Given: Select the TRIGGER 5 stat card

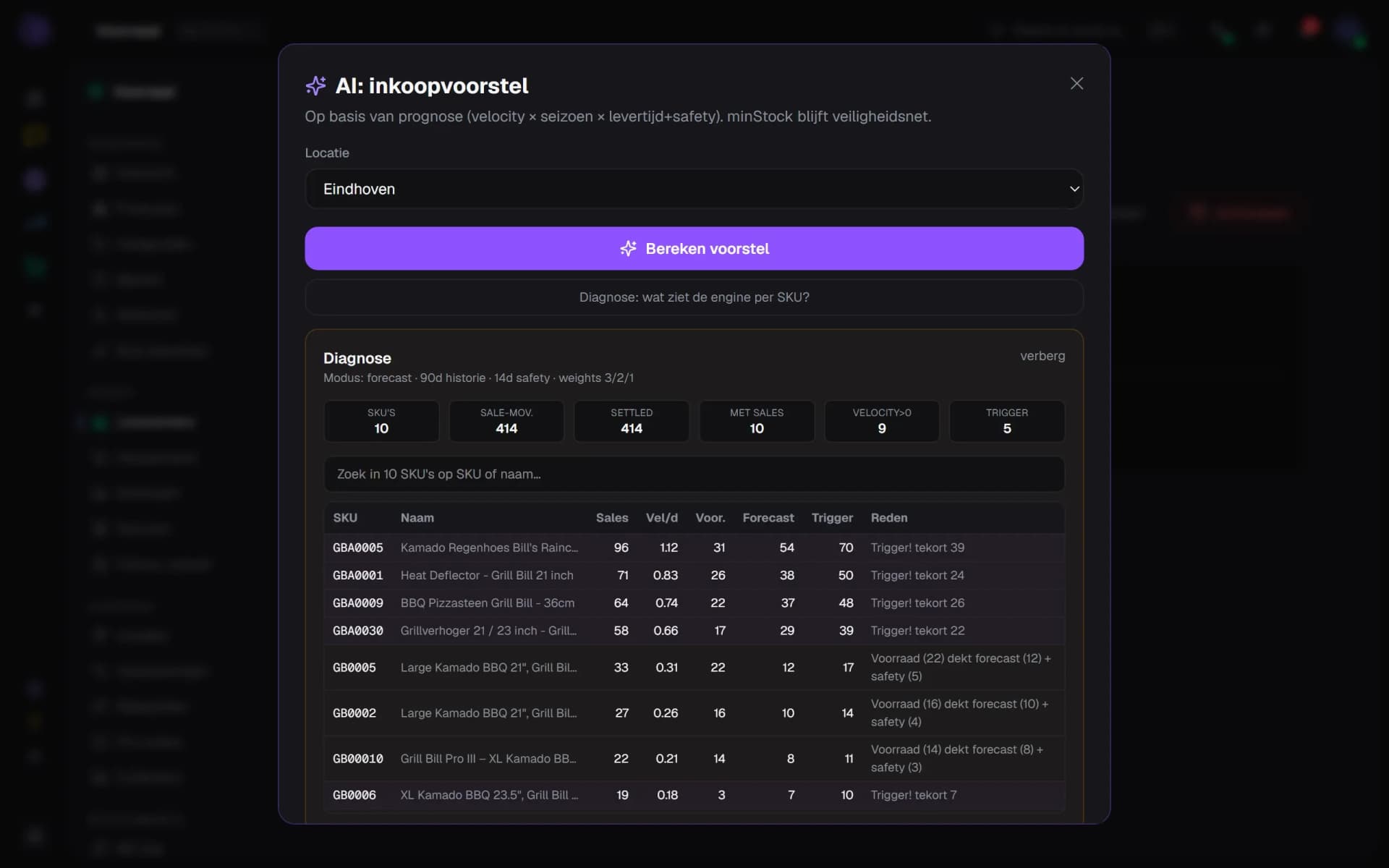Looking at the screenshot, I should pos(1007,421).
